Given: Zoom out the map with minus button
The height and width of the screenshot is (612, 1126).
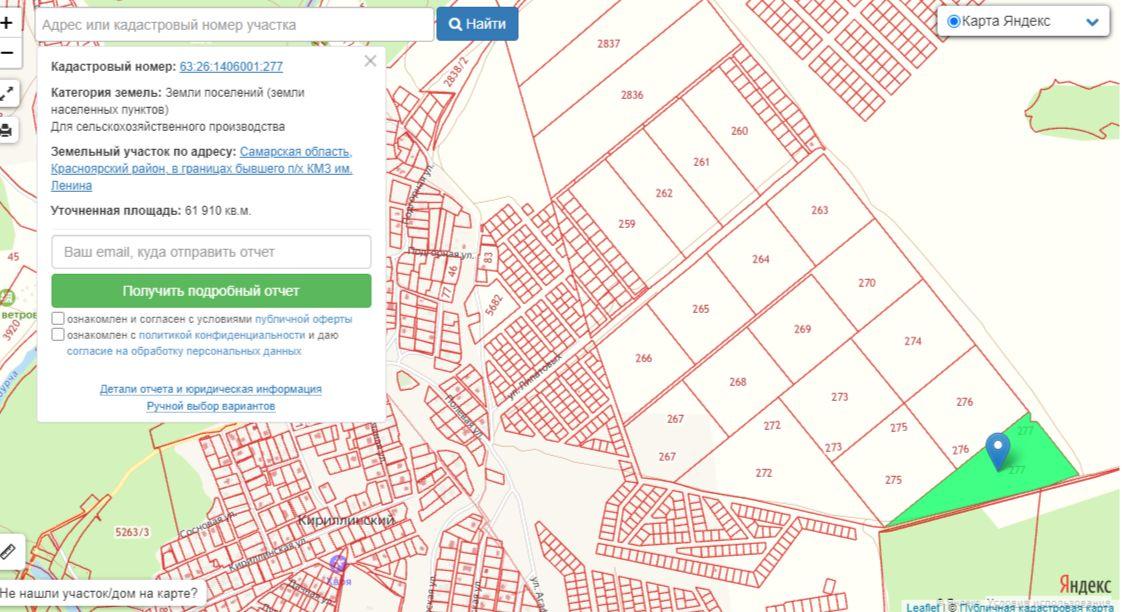Looking at the screenshot, I should click(x=7, y=53).
